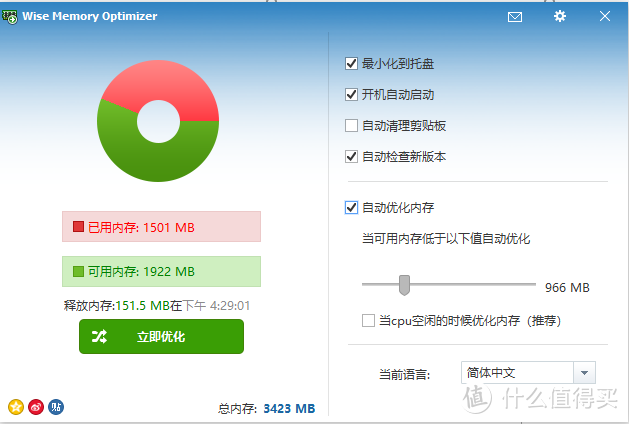
Task: Click 当可用内存低于以下值自动优化 label
Action: 446,239
